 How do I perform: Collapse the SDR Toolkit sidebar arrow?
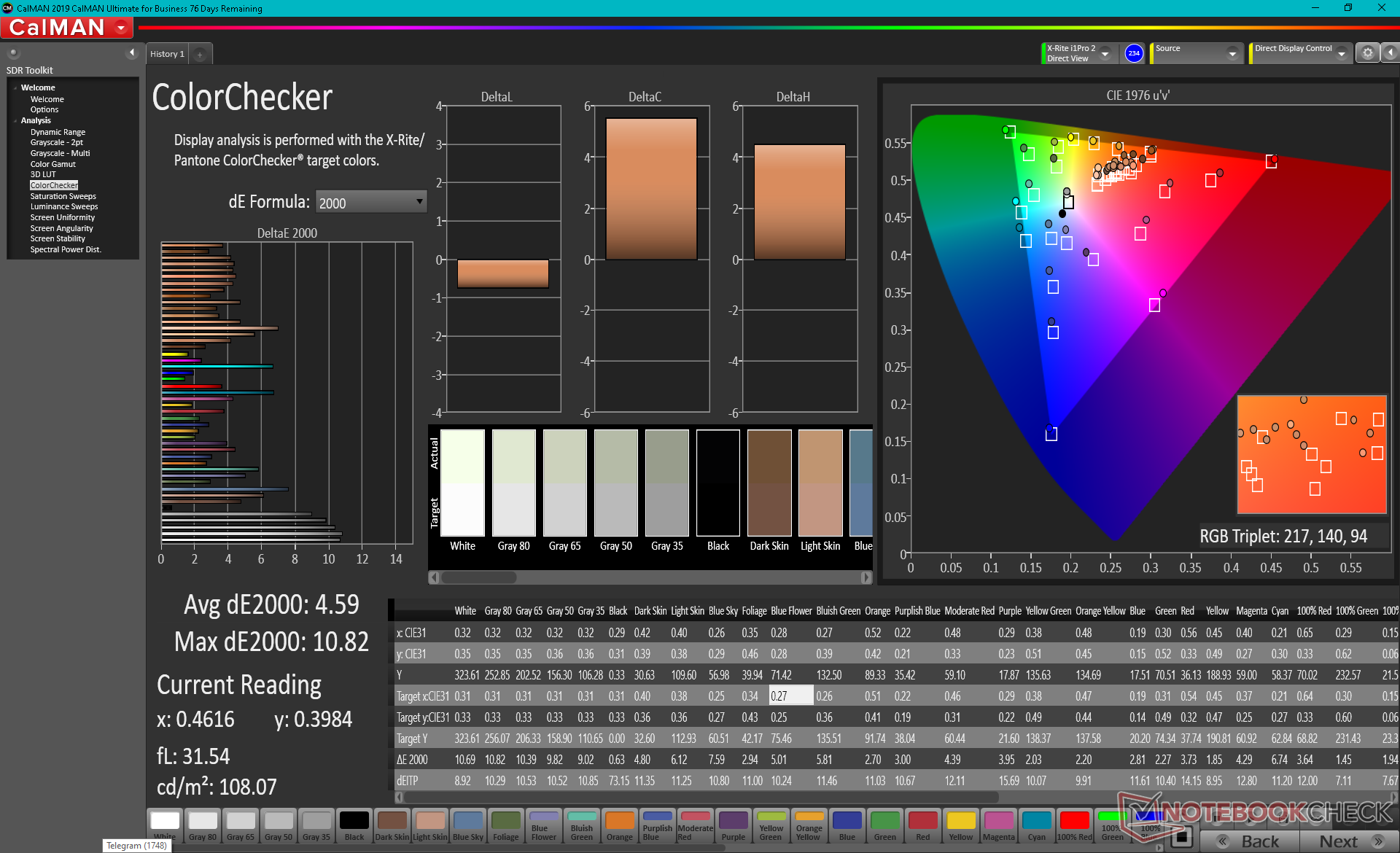point(131,52)
